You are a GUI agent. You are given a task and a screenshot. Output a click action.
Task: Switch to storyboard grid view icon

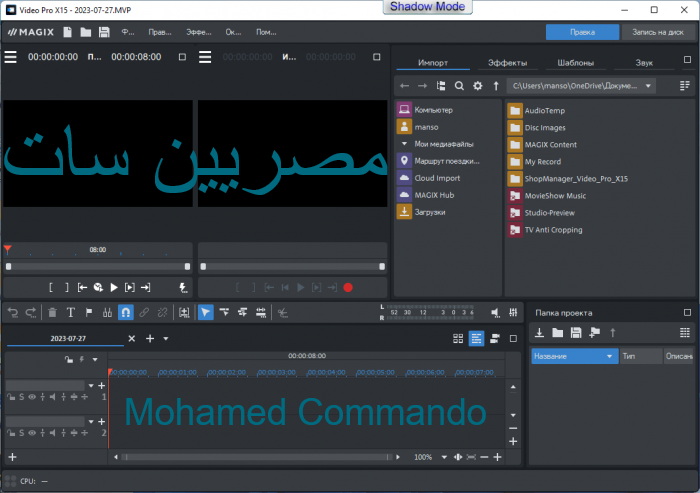[x=458, y=339]
